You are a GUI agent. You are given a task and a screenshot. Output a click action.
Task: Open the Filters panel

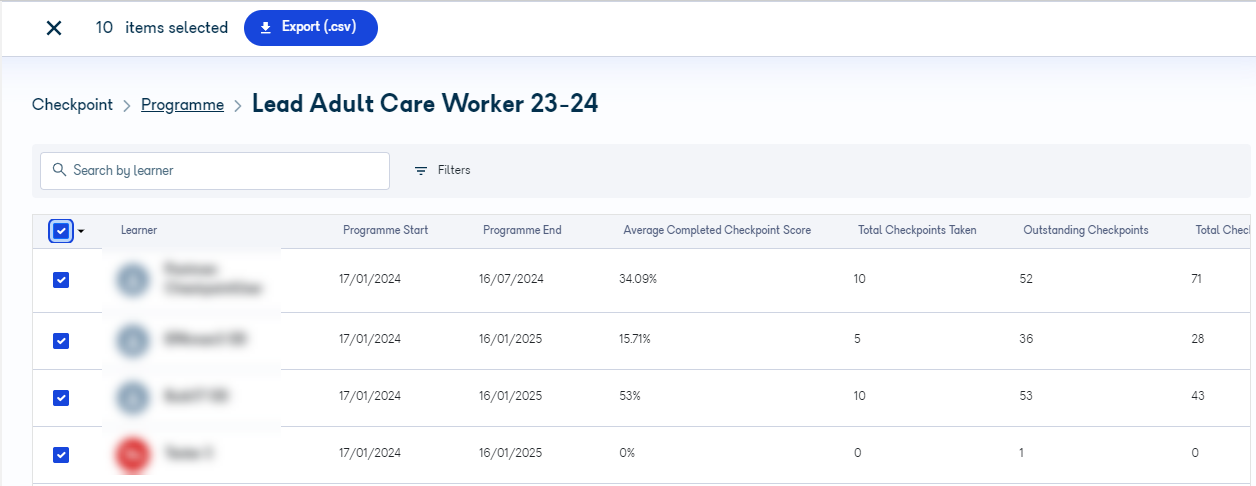443,171
